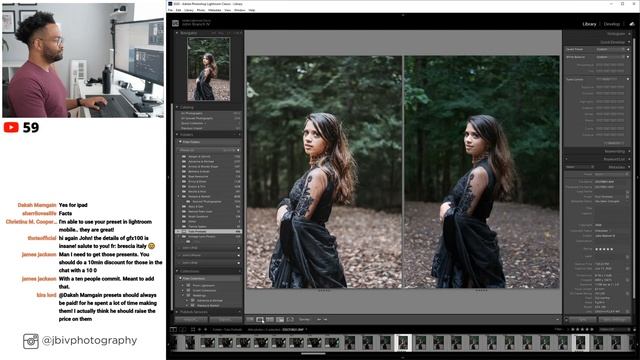The width and height of the screenshot is (640, 360).
Task: Expand the Histogram panel
Action: pyautogui.click(x=629, y=34)
